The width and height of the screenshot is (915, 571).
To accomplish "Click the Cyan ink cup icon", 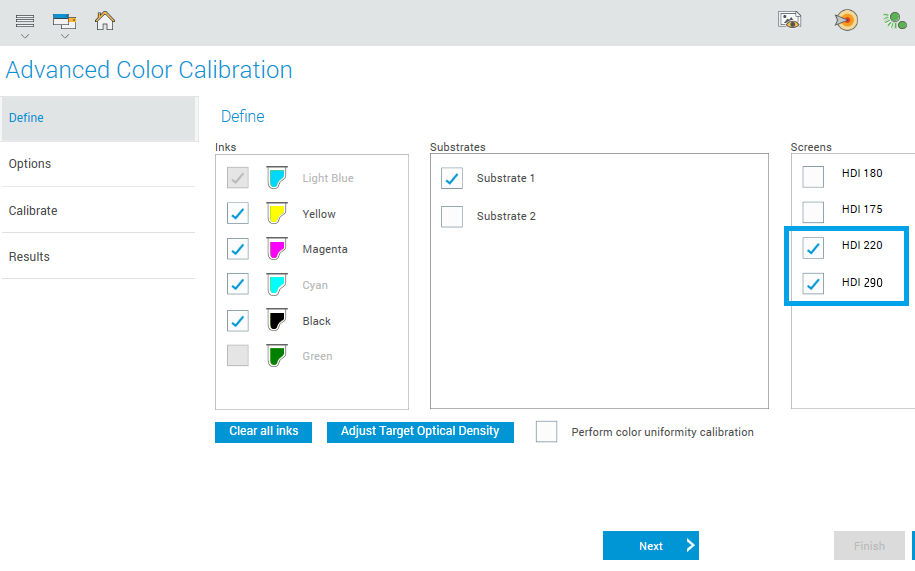I will pyautogui.click(x=277, y=285).
